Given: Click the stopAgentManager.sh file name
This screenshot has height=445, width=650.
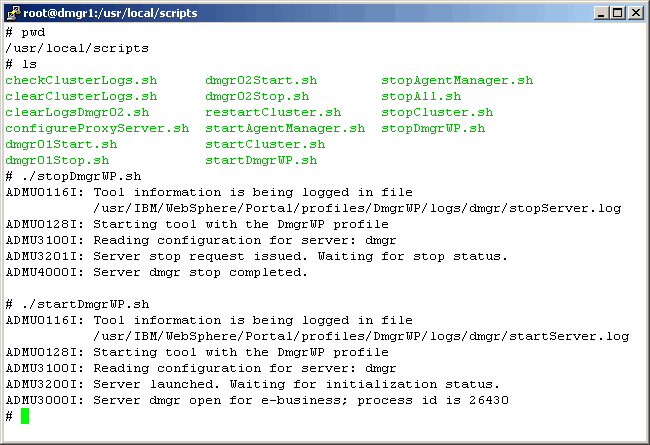Looking at the screenshot, I should point(457,80).
